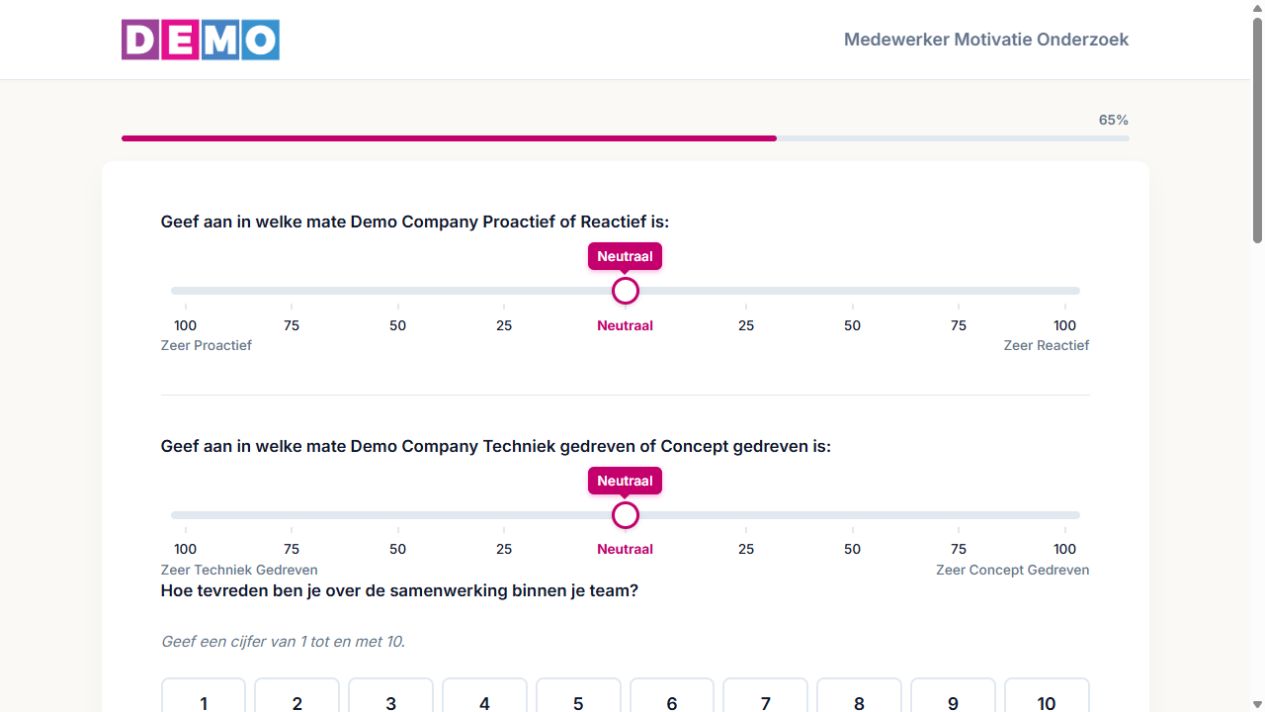
Task: Pick rating 8 on the satisfaction scale
Action: (x=859, y=696)
